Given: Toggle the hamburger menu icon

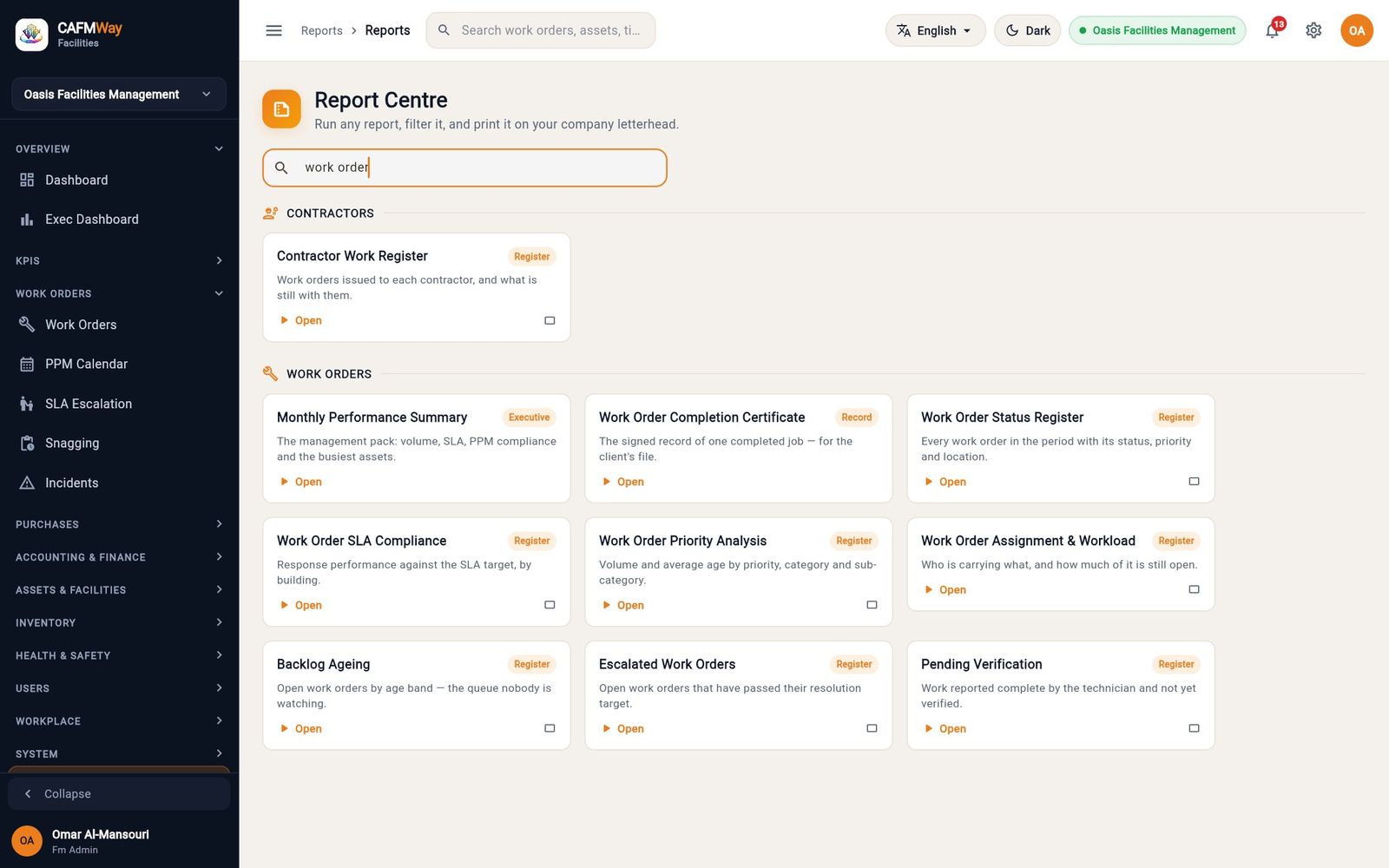Looking at the screenshot, I should pyautogui.click(x=273, y=30).
